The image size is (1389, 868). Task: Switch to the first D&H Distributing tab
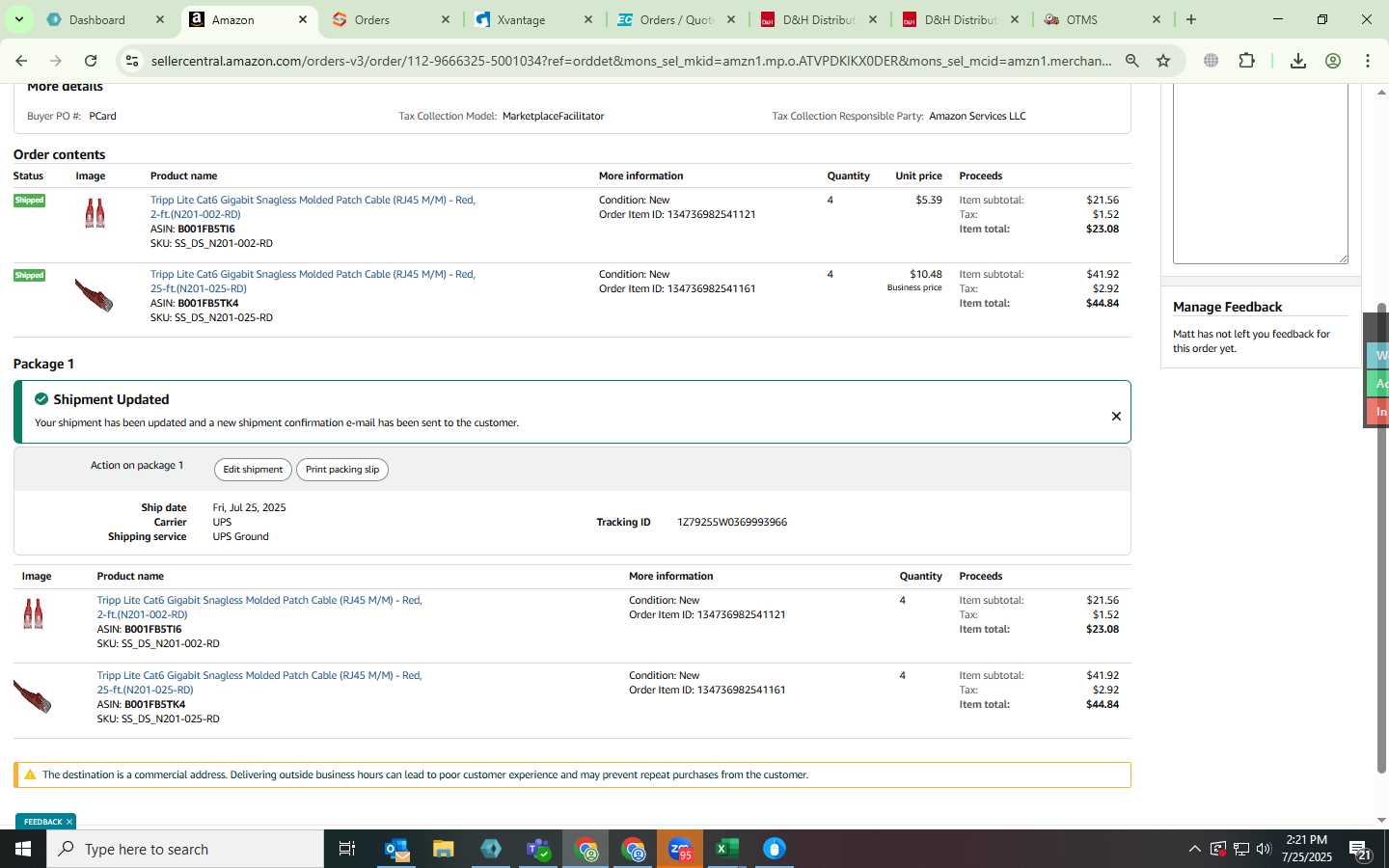click(x=818, y=19)
